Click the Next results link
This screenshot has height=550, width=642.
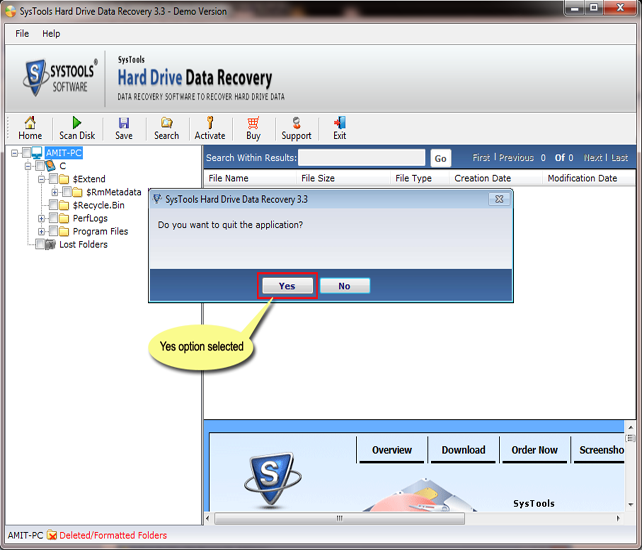[x=593, y=158]
